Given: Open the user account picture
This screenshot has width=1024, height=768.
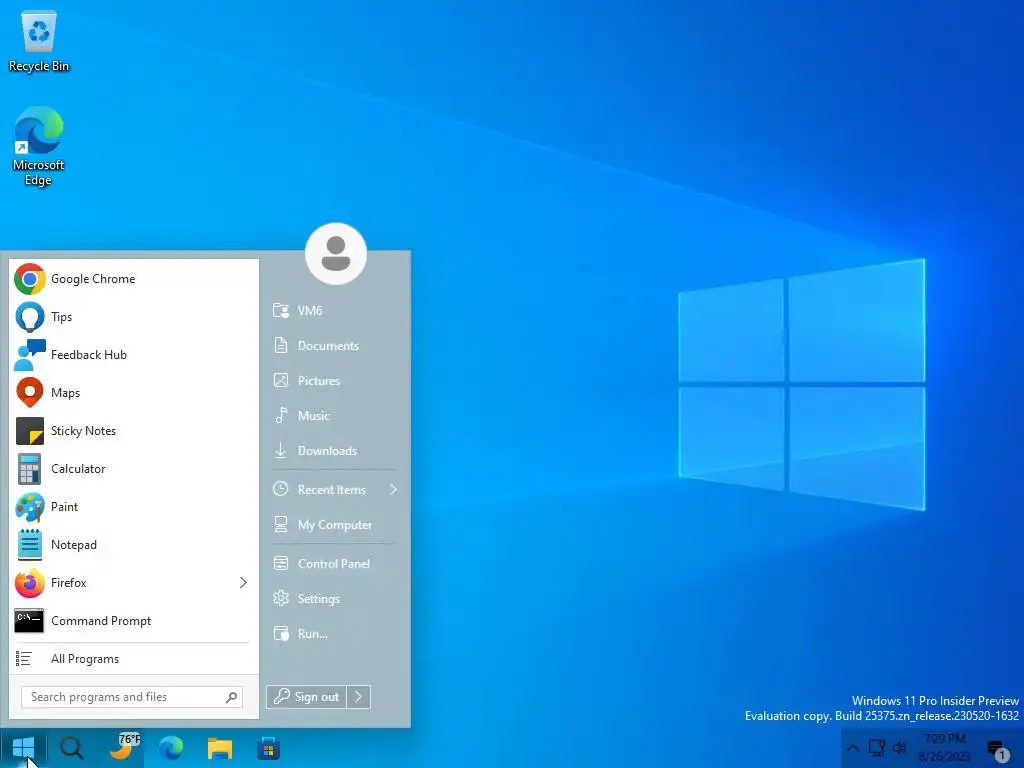Looking at the screenshot, I should click(x=336, y=254).
